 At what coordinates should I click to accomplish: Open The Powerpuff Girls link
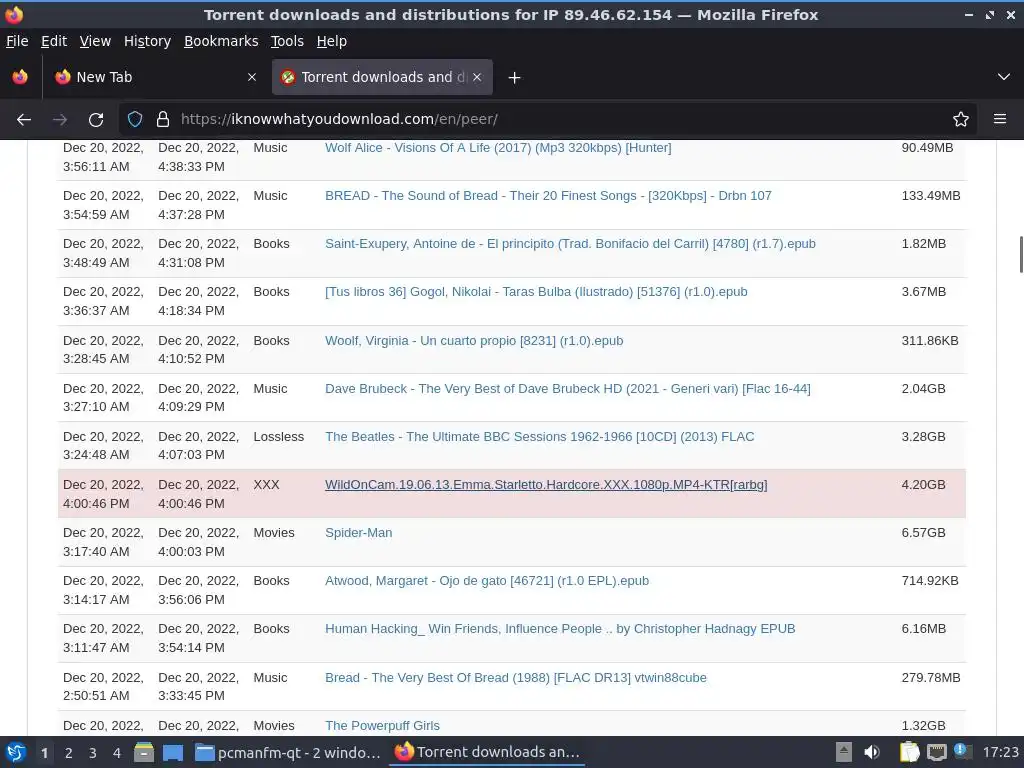click(x=382, y=726)
